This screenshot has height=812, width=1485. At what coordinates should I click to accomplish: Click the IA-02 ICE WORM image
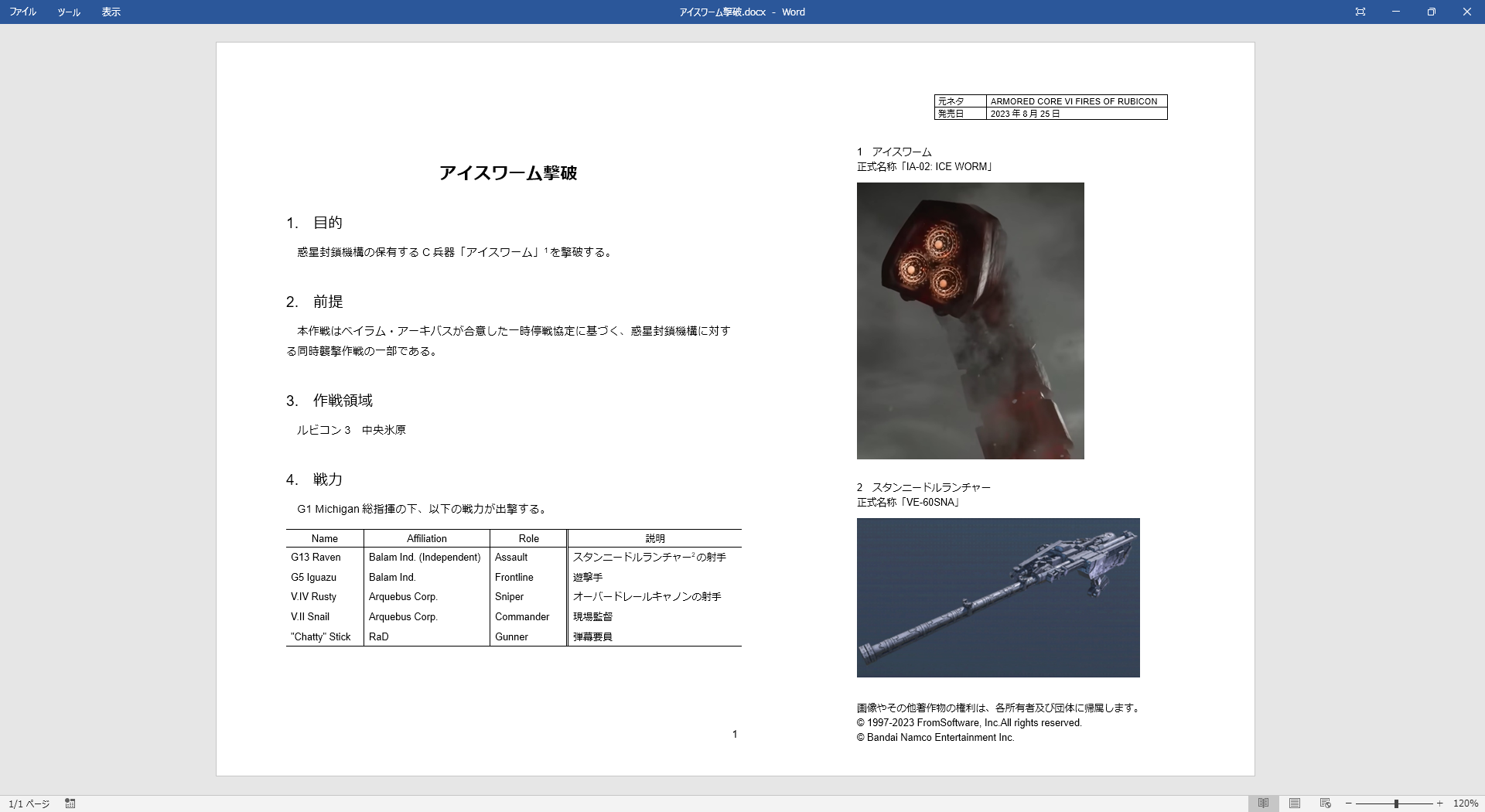click(x=970, y=320)
